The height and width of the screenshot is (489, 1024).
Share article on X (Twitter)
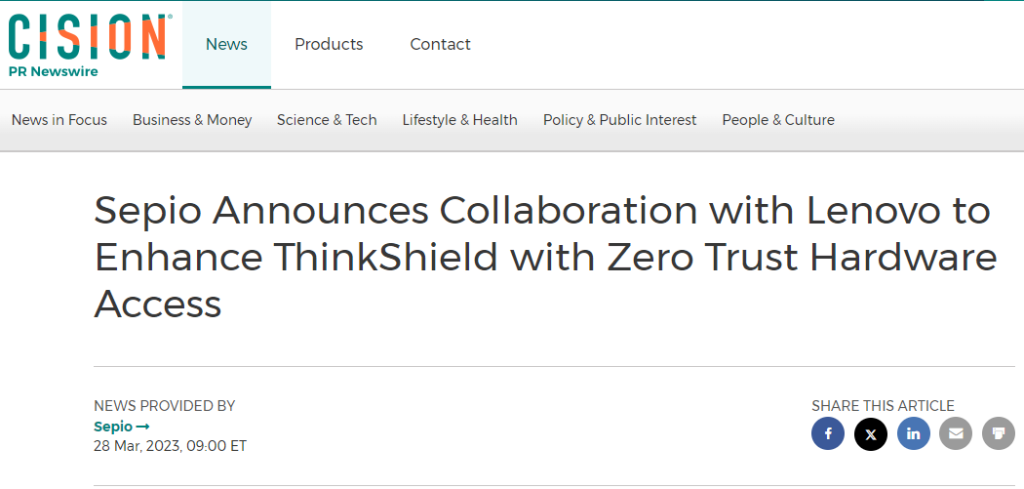tap(871, 434)
